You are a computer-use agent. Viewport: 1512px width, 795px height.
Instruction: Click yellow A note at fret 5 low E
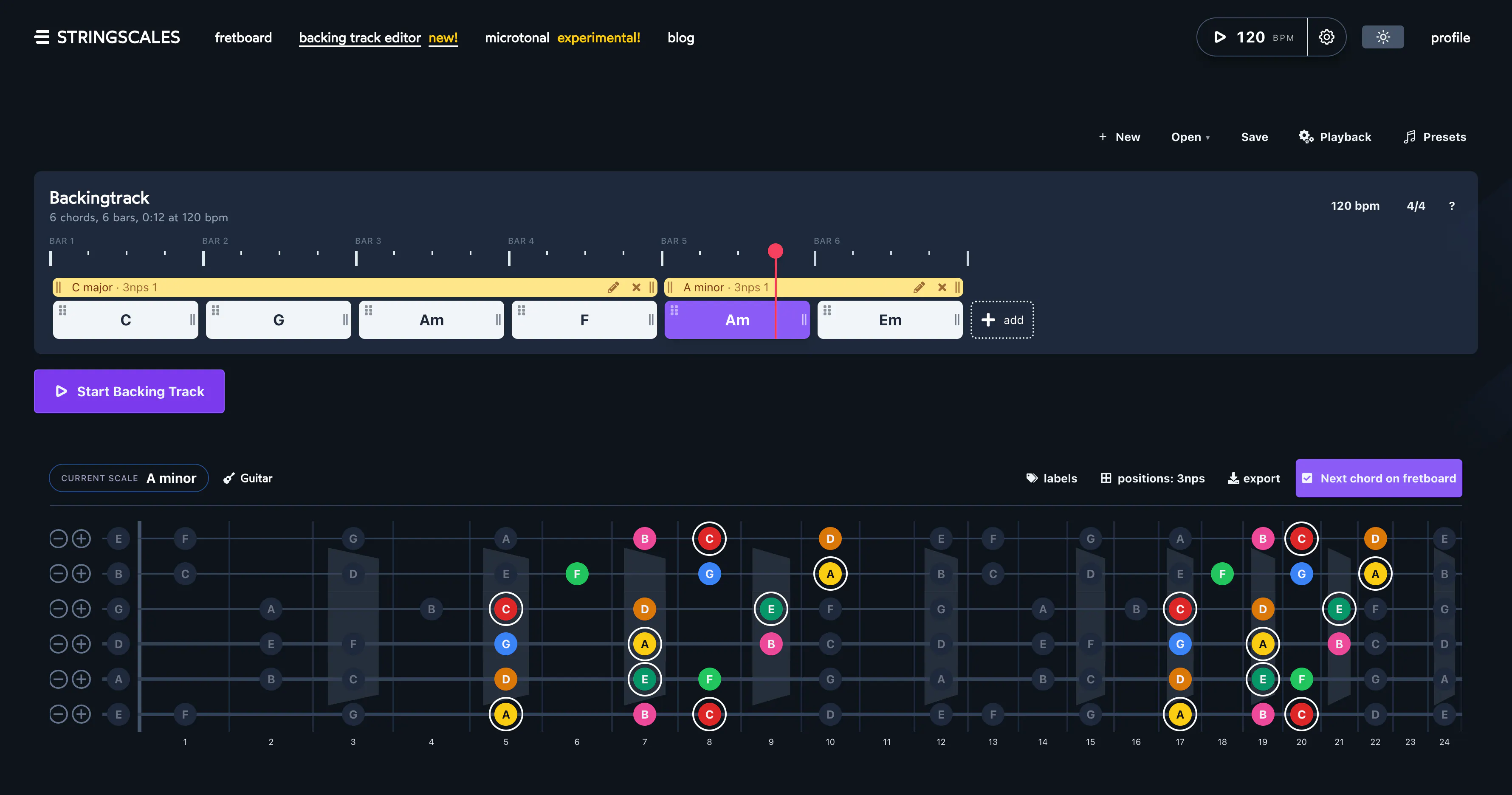(x=505, y=715)
